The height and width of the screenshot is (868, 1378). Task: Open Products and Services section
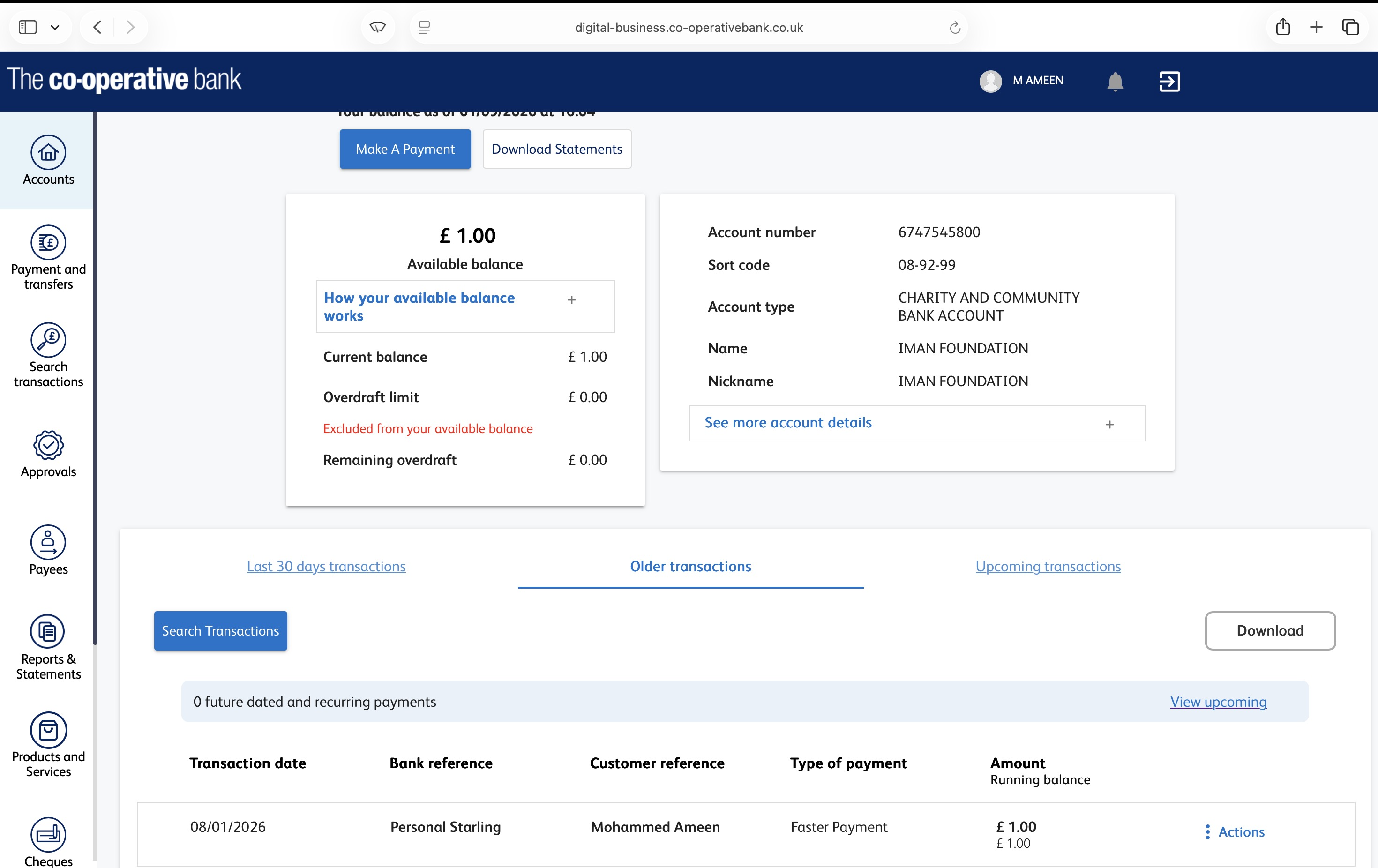48,744
